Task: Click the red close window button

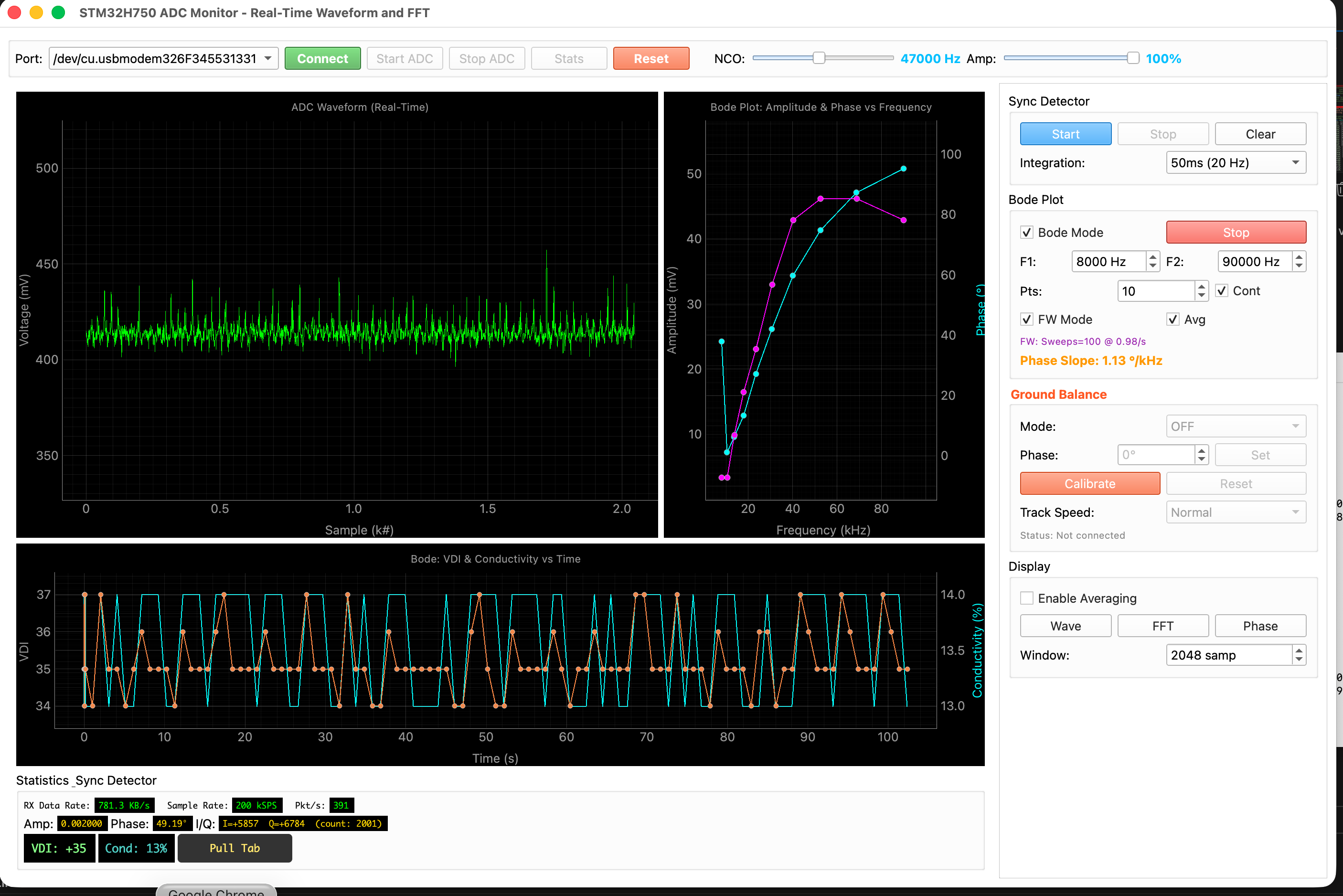Action: [x=15, y=12]
